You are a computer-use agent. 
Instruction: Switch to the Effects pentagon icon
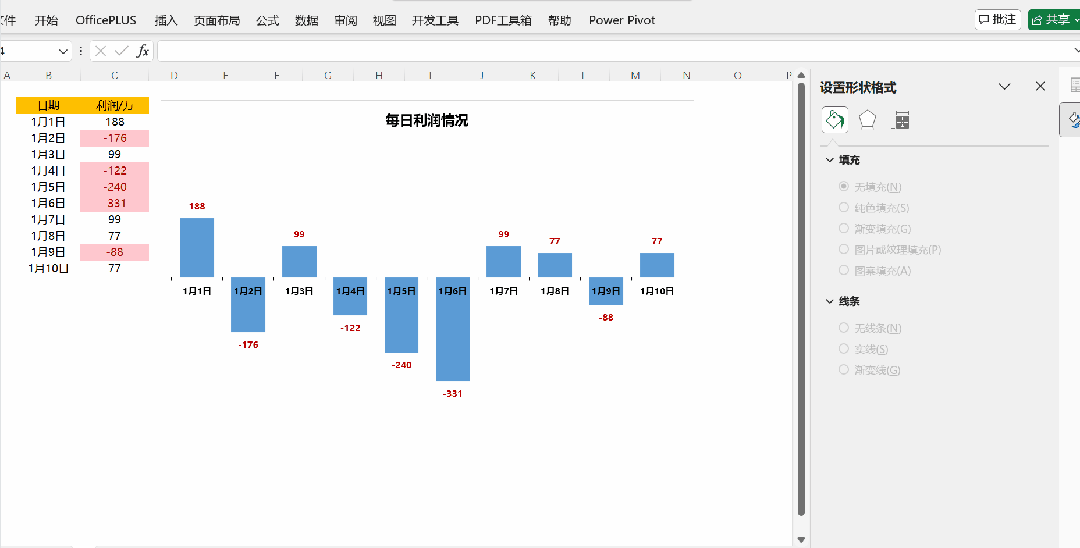point(868,121)
